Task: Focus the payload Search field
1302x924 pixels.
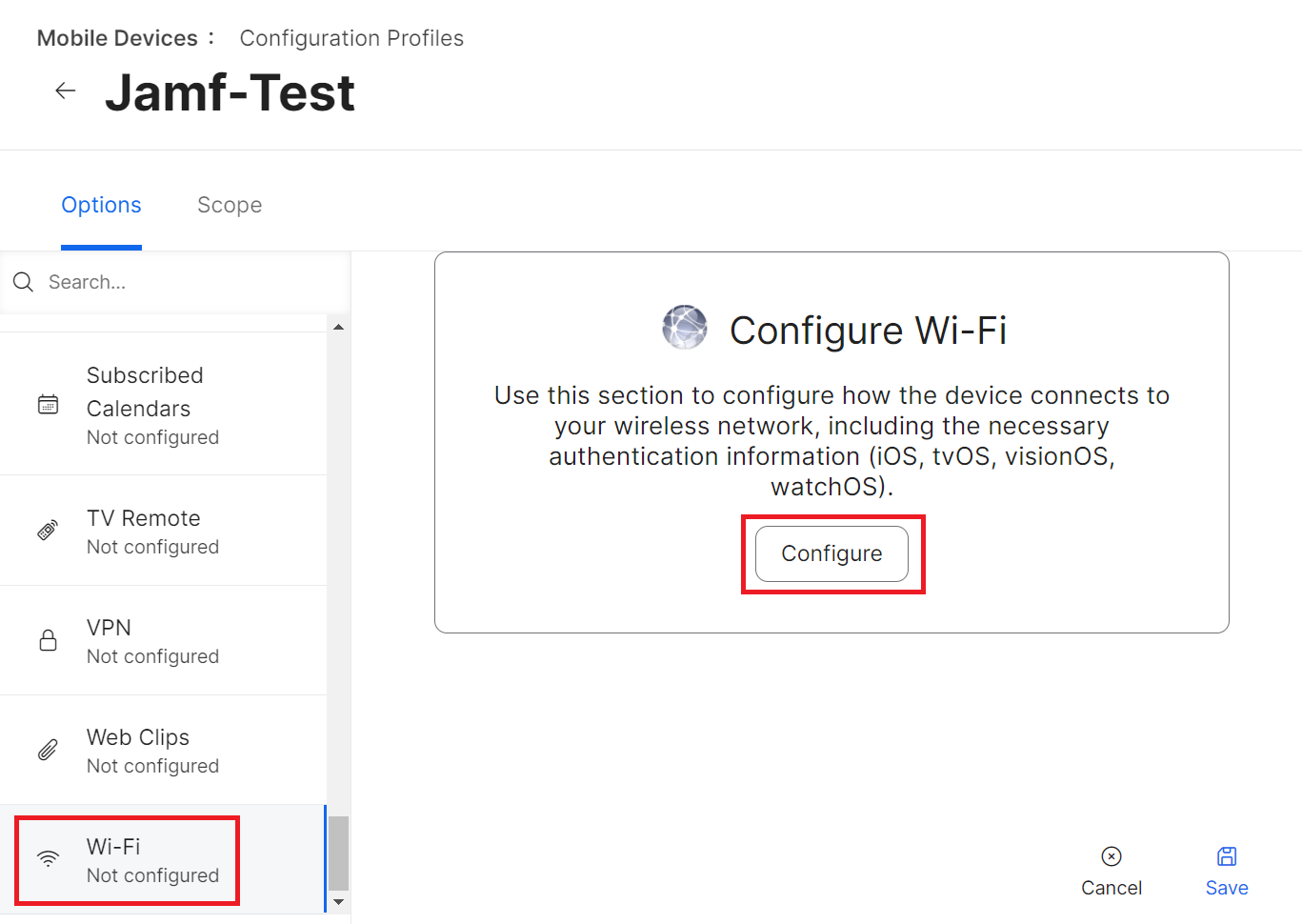Action: click(x=181, y=282)
